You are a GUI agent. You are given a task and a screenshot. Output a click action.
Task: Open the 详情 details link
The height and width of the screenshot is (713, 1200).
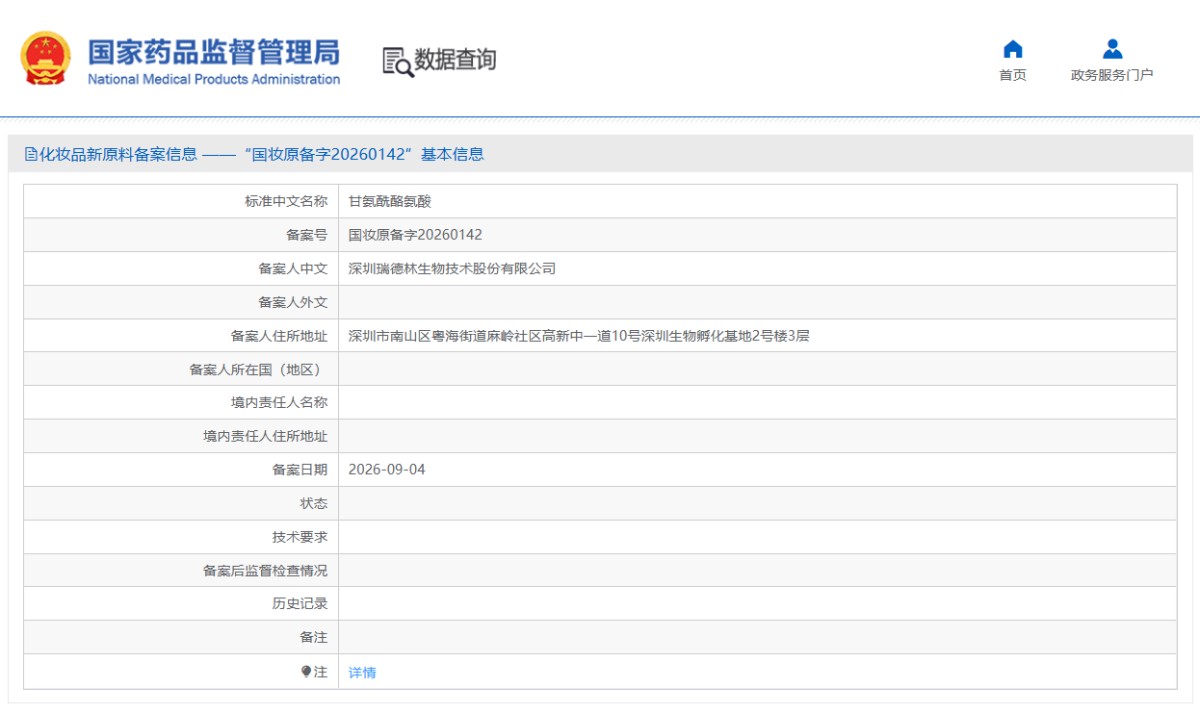[x=362, y=673]
